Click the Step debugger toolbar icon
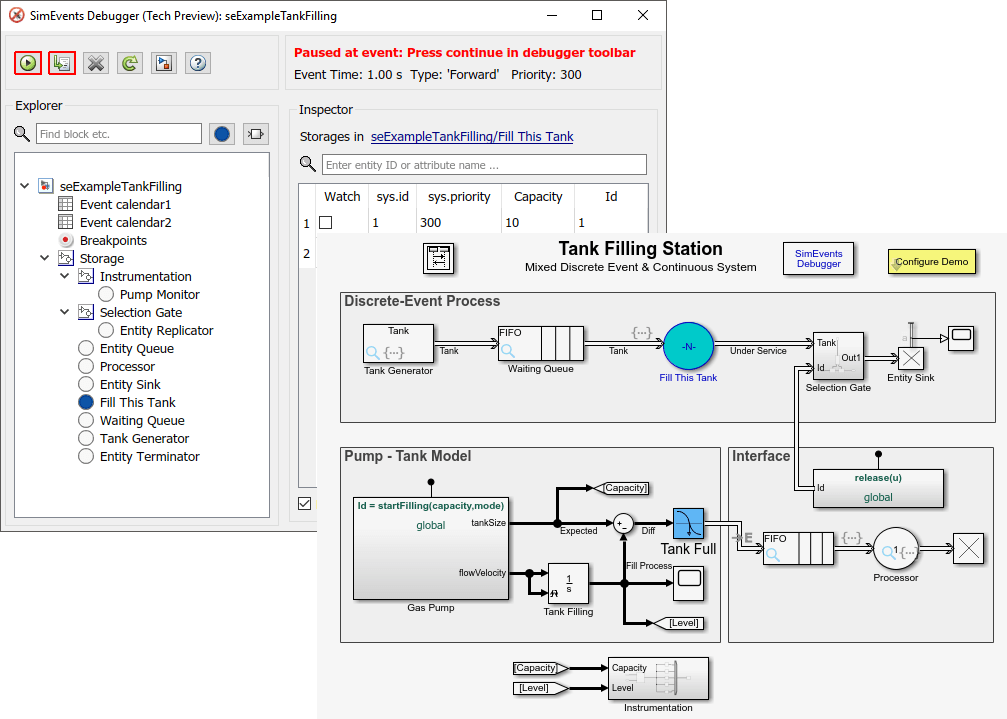 click(x=62, y=63)
